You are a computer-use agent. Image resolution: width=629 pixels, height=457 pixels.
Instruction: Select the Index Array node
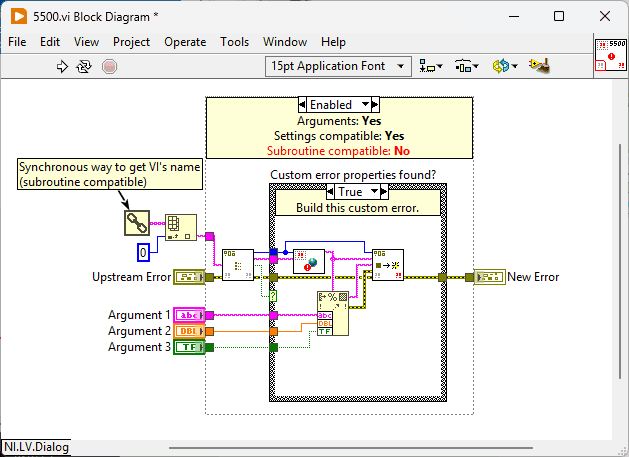pos(181,227)
